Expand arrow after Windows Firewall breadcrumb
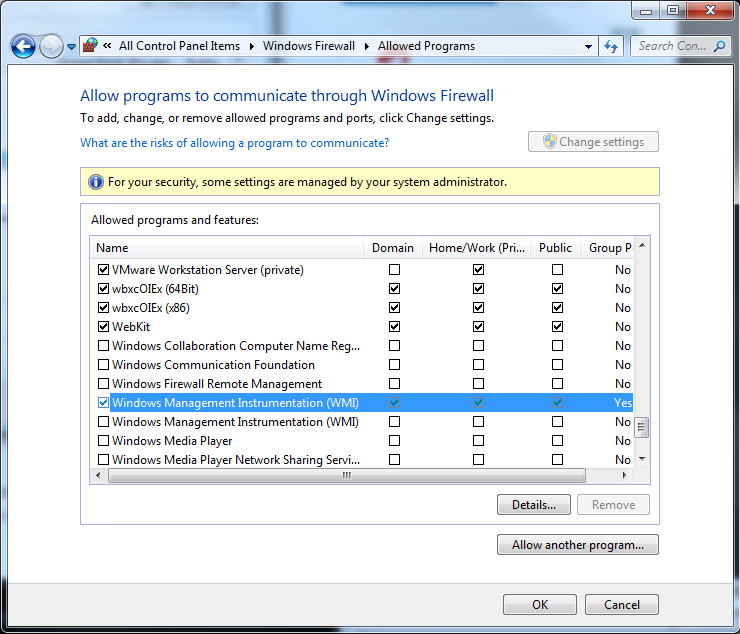Screen dimensions: 740x634 (366, 46)
